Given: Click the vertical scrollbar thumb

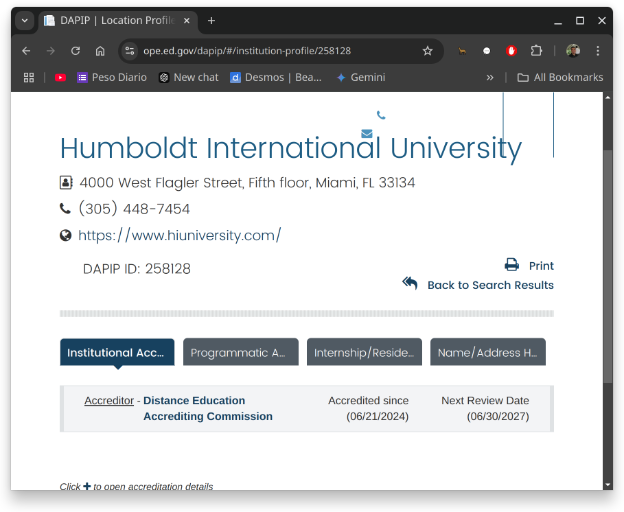Looking at the screenshot, I should tap(607, 267).
